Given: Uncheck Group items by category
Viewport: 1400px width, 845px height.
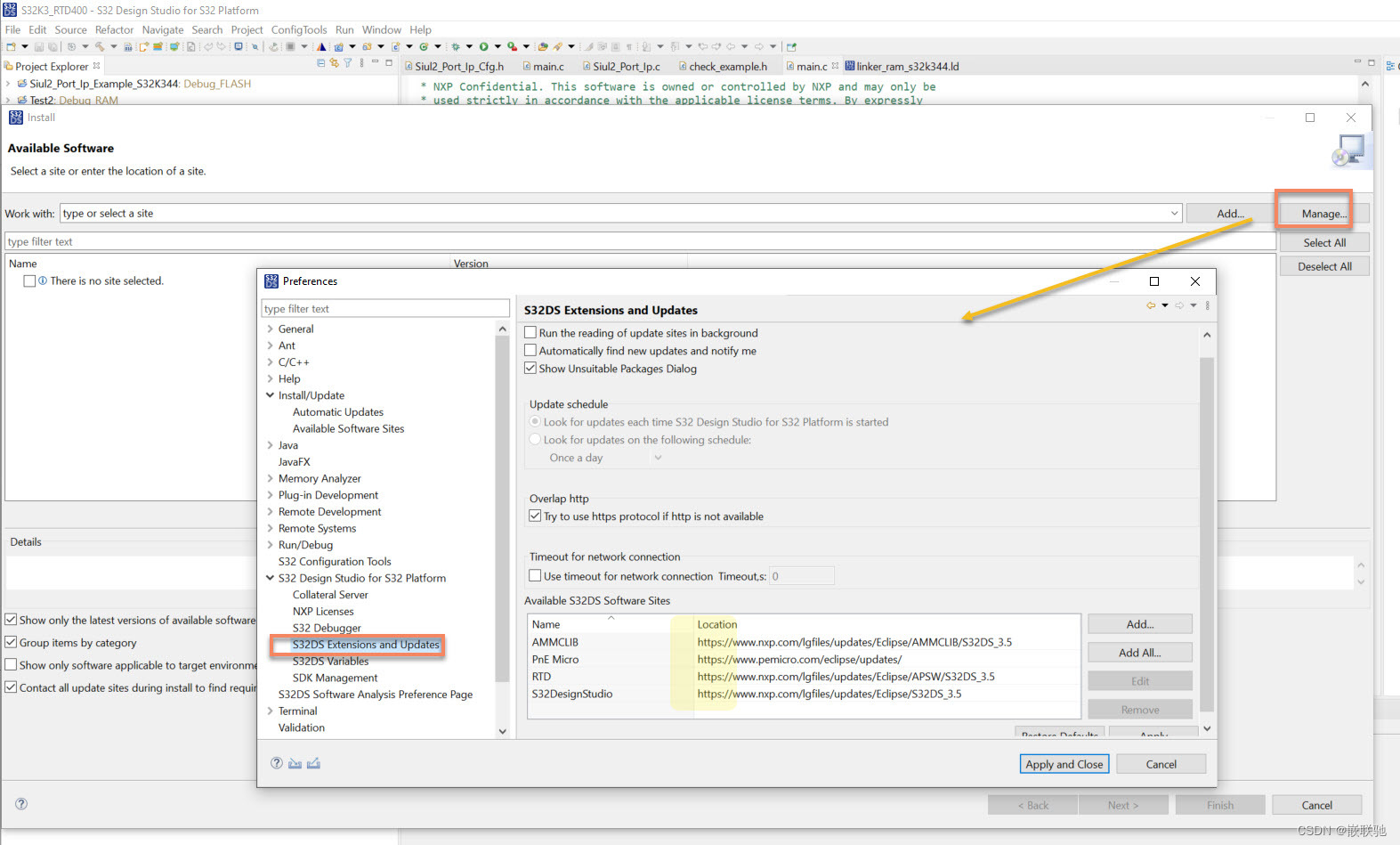Looking at the screenshot, I should click(11, 642).
